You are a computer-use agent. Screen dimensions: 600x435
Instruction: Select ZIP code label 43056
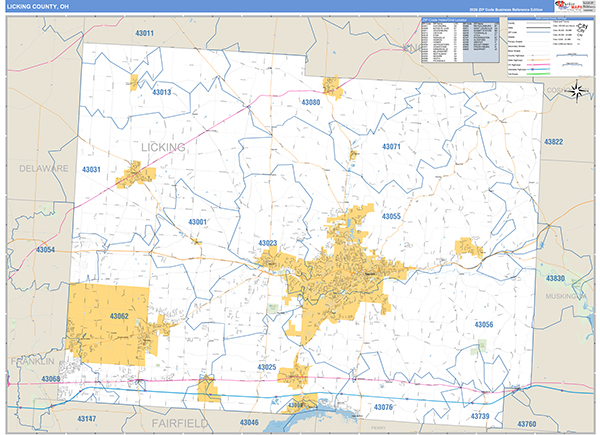click(483, 325)
